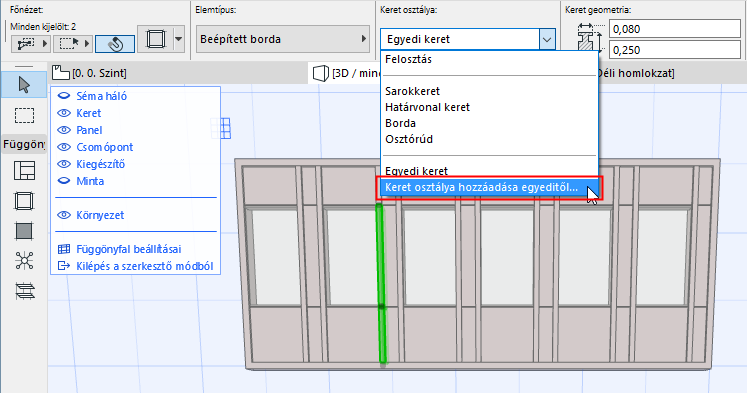Viewport: 747px width, 393px height.
Task: Choose the solid Panel tool icon
Action: pos(24,231)
